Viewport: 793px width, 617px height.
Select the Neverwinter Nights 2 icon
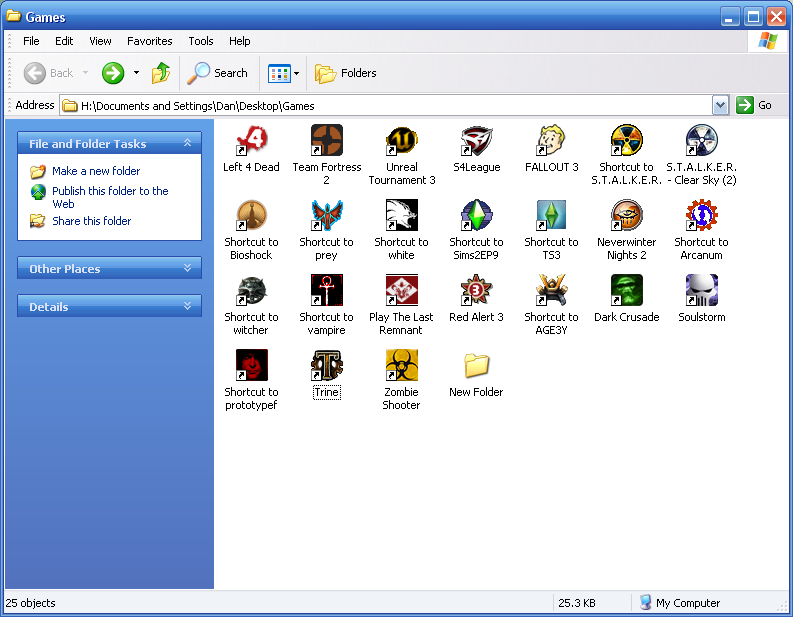(x=626, y=216)
